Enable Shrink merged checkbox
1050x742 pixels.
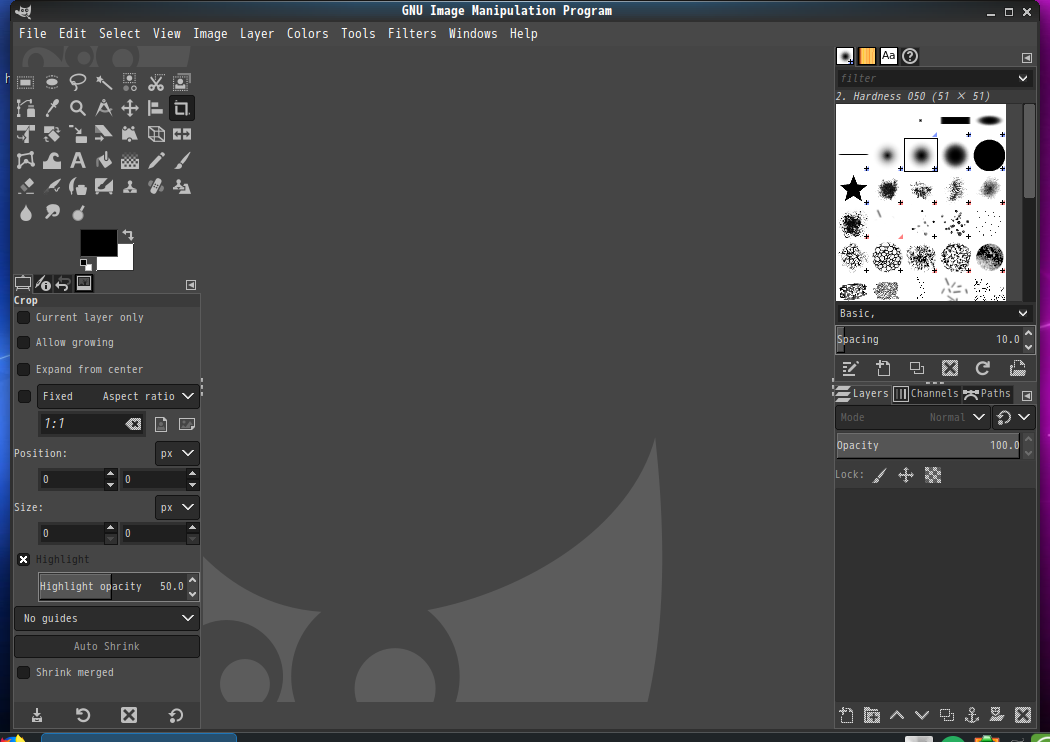[x=23, y=672]
